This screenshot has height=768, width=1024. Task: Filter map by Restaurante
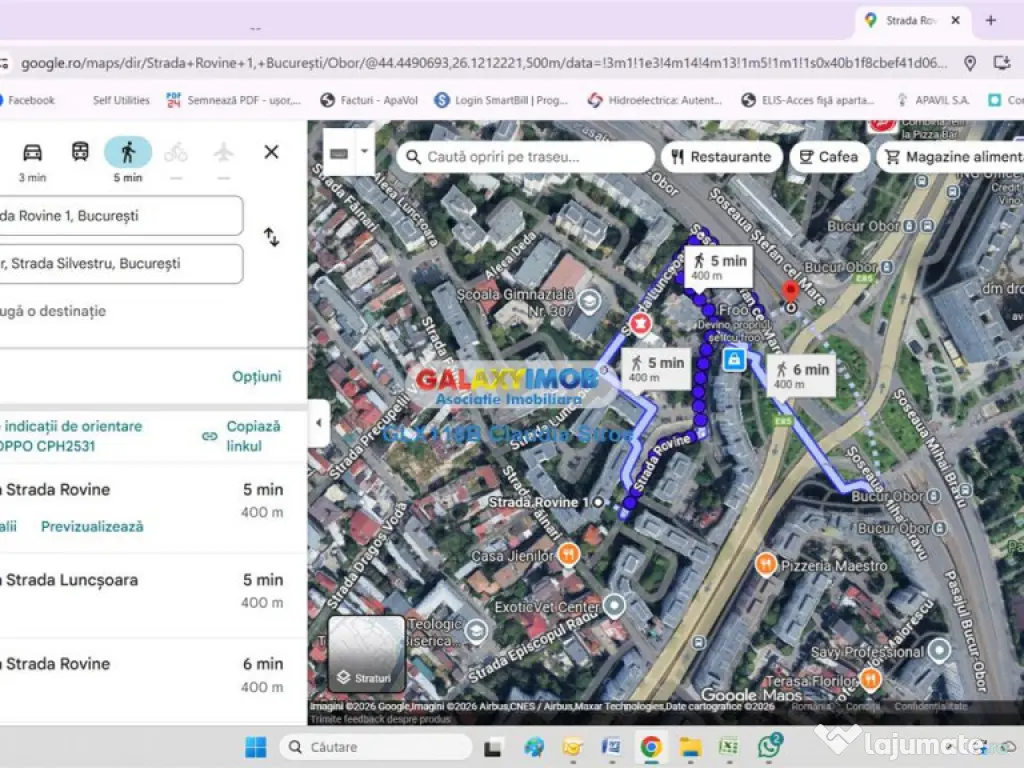[x=721, y=157]
